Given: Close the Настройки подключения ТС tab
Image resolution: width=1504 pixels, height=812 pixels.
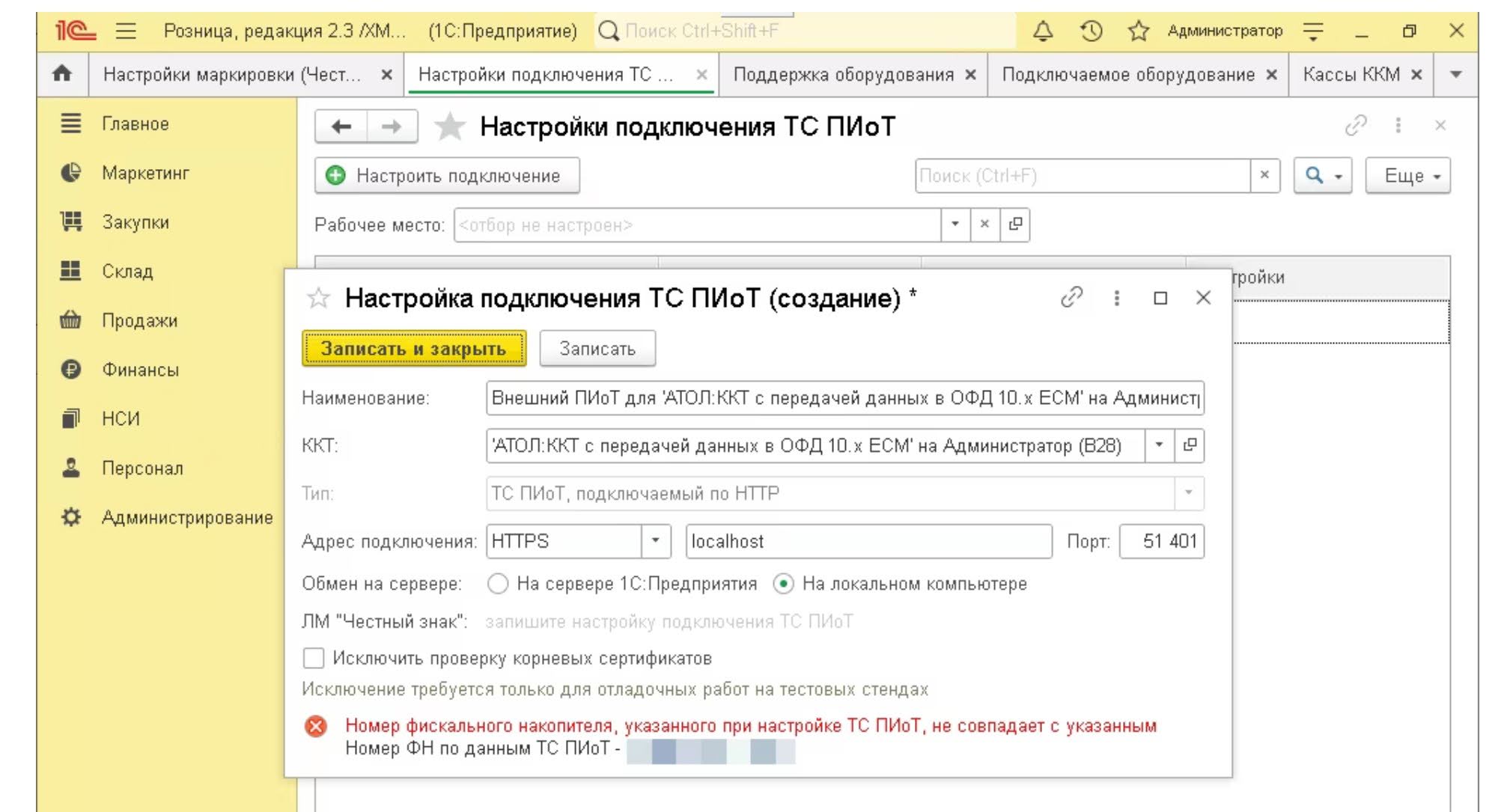Looking at the screenshot, I should tap(701, 74).
